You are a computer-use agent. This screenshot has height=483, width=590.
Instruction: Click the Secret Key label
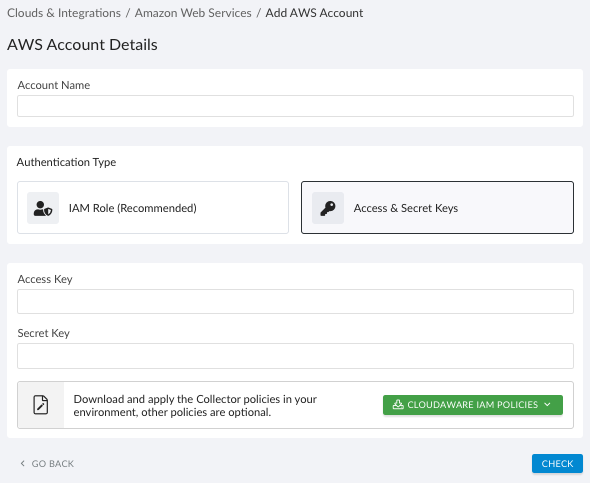point(44,333)
